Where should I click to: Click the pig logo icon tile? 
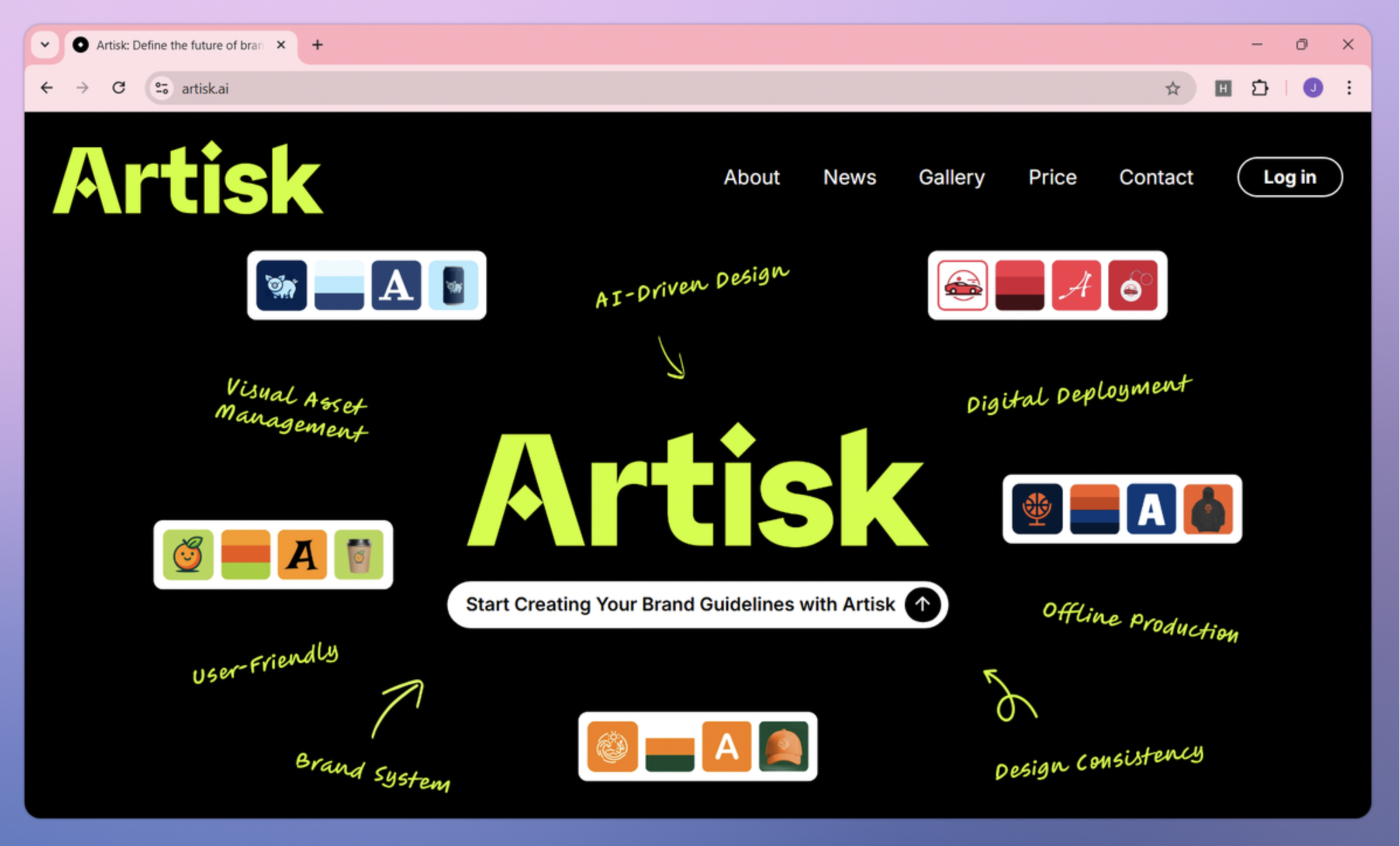281,285
